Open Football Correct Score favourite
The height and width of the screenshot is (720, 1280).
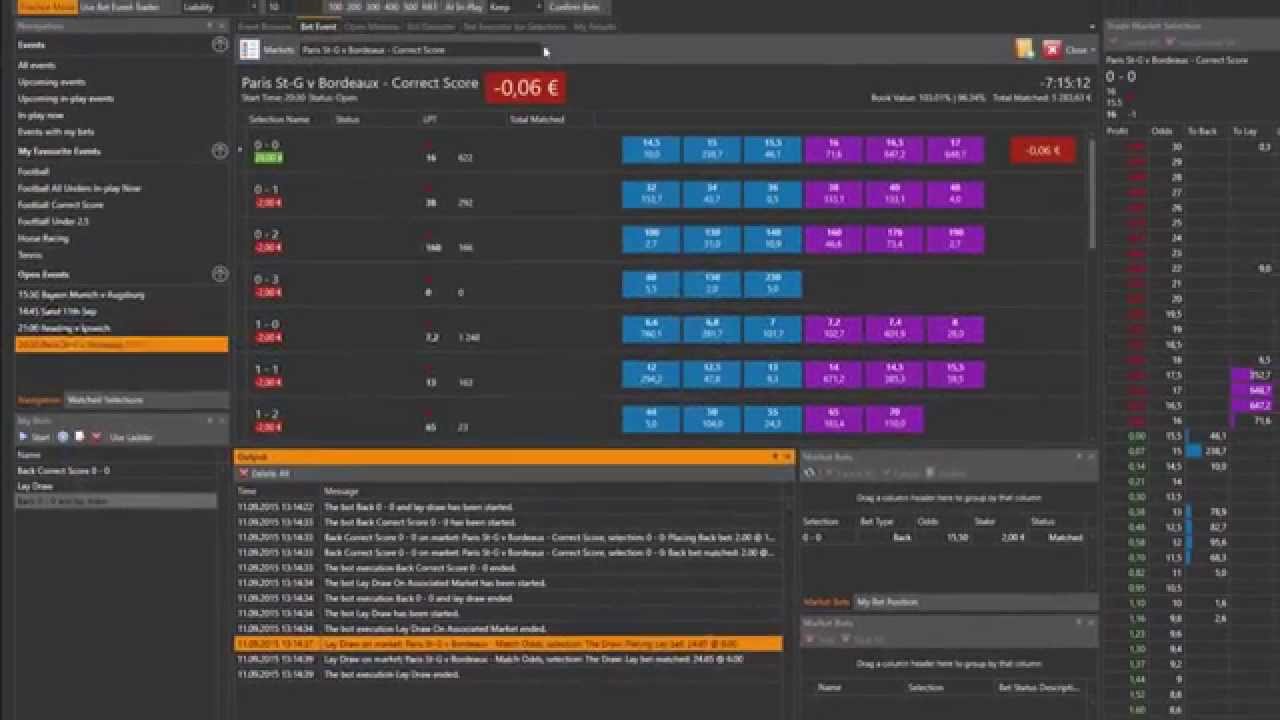pos(61,205)
